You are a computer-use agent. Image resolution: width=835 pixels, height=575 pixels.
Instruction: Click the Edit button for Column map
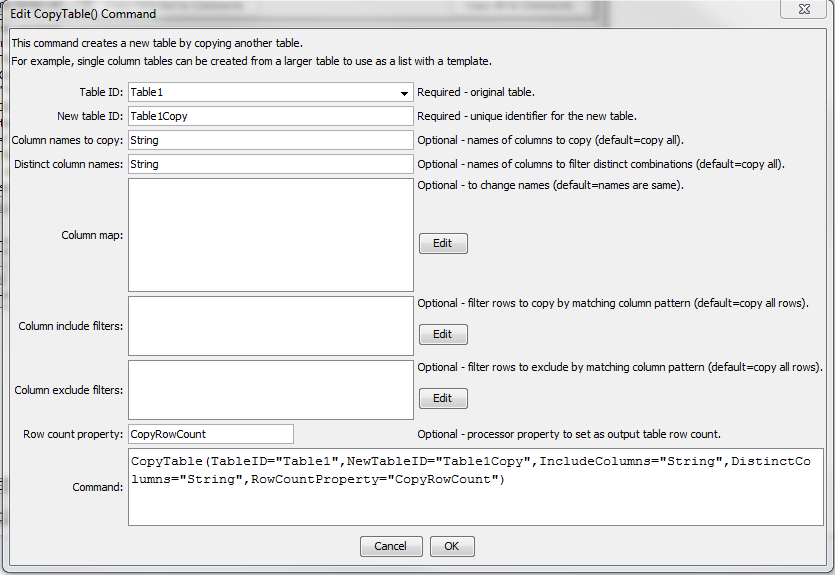(x=443, y=243)
